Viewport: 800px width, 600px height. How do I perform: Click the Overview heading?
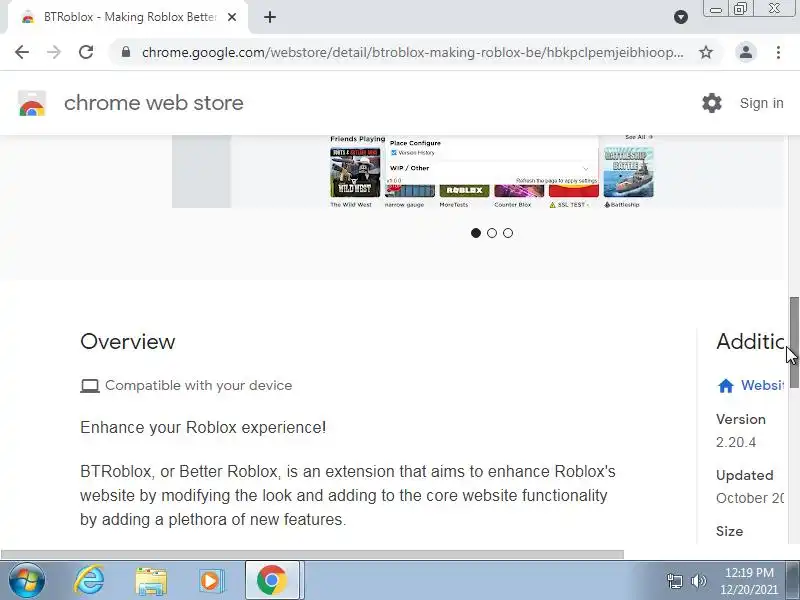pos(128,341)
